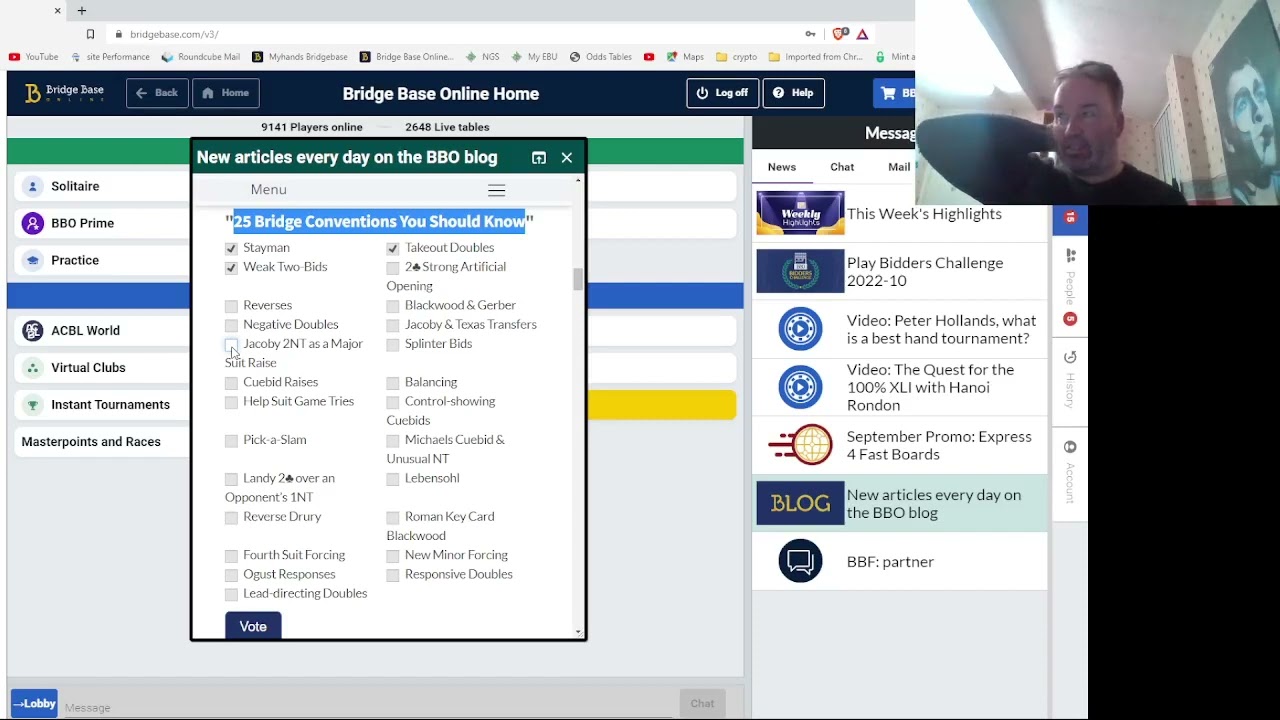This screenshot has height=720, width=1280.
Task: Close the BBO blog popup
Action: (567, 158)
